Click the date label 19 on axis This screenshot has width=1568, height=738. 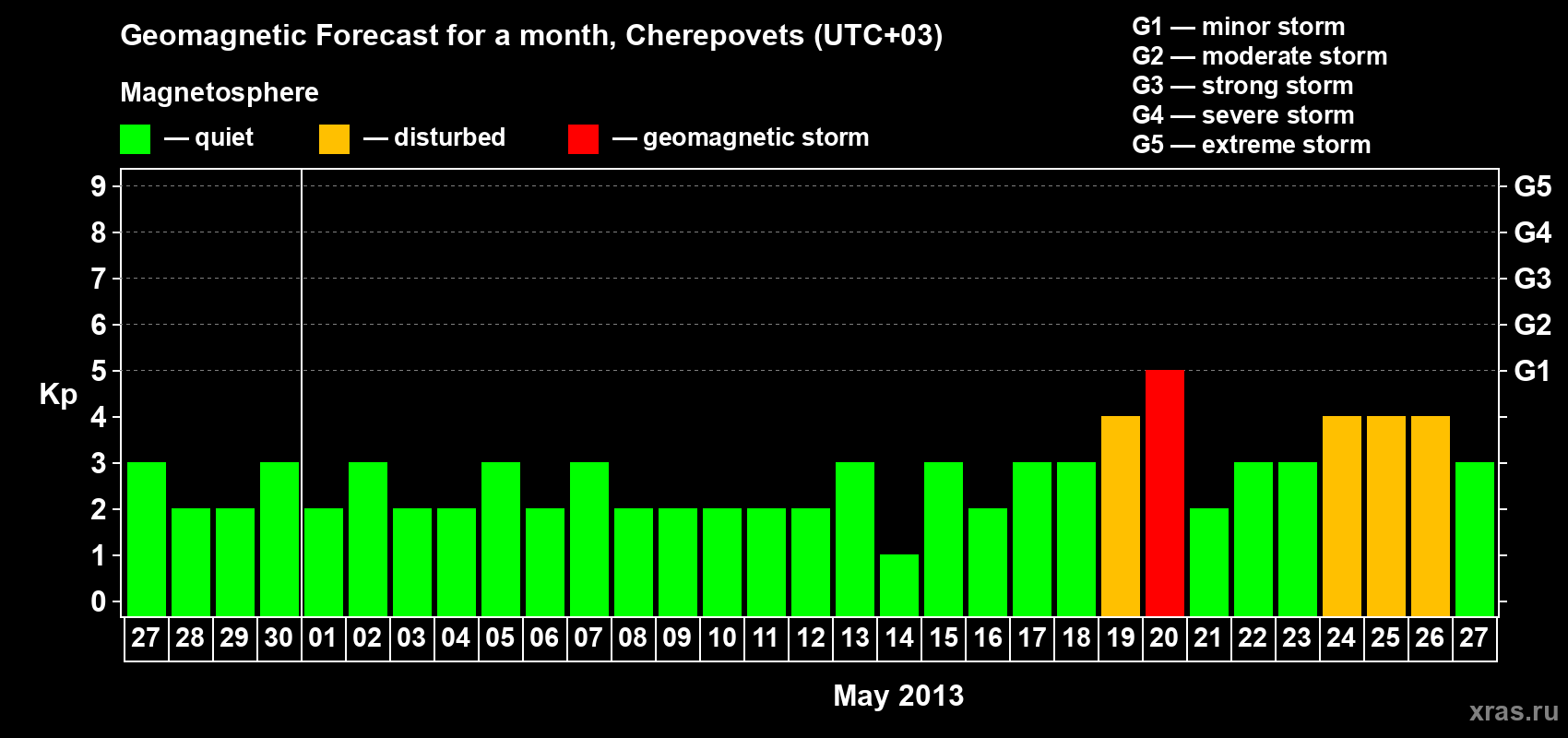[x=1121, y=638]
